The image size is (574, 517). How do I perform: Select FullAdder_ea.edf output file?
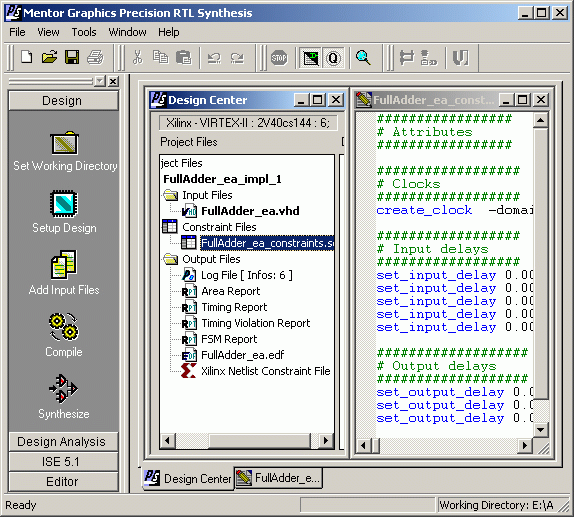243,355
